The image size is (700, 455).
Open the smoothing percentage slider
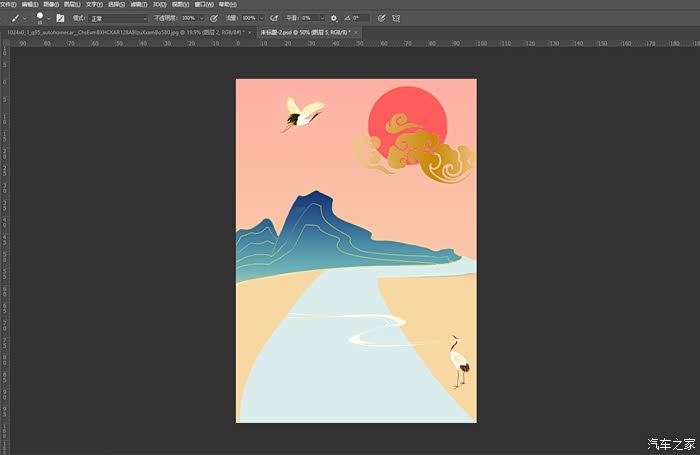pos(323,18)
